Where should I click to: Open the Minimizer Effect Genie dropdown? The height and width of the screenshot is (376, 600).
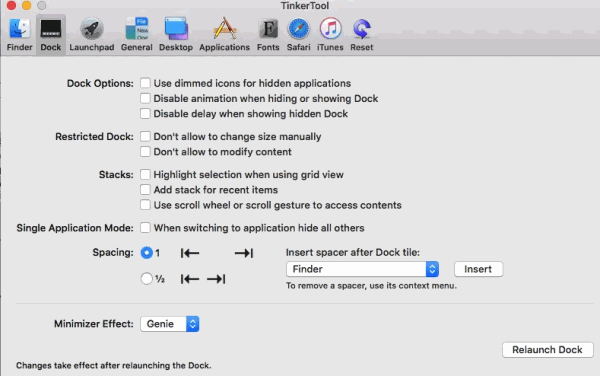(x=170, y=324)
